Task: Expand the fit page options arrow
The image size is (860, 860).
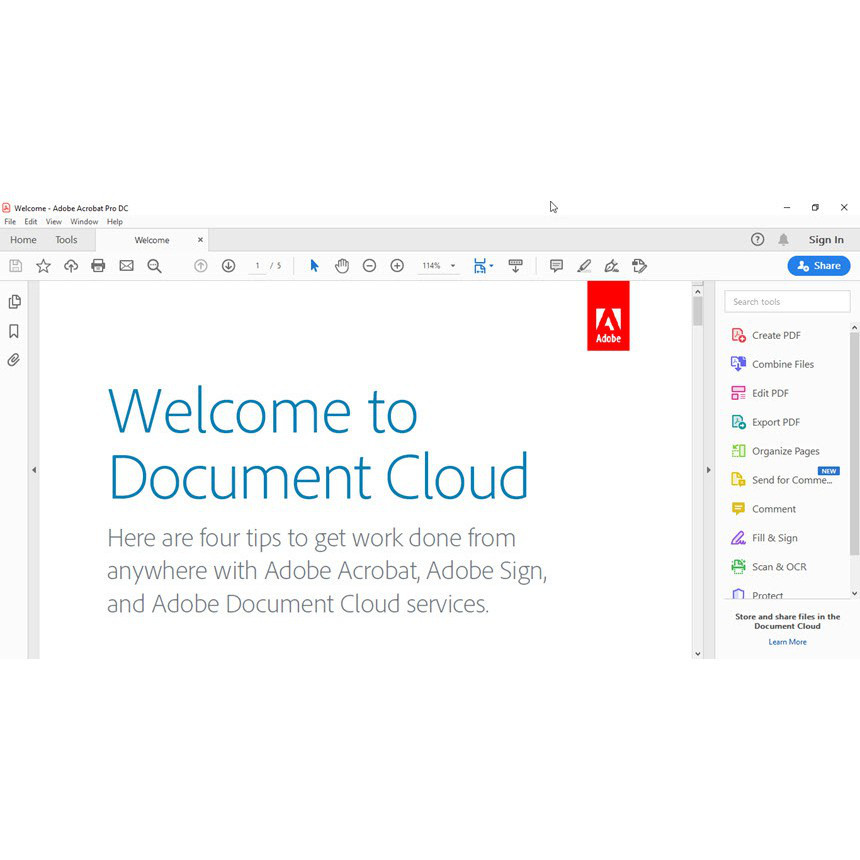Action: 491,266
